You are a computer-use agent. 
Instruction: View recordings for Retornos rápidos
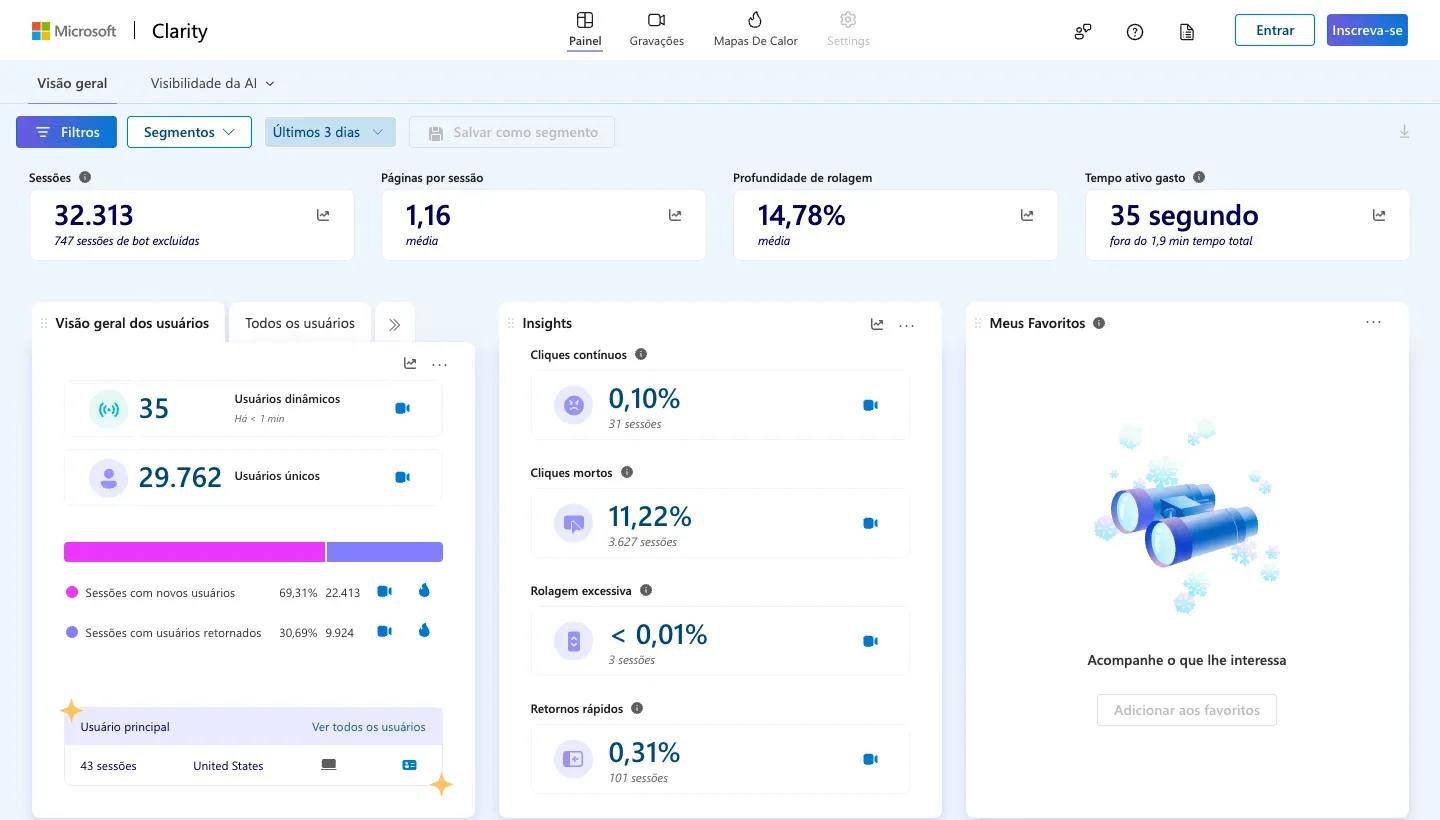tap(870, 759)
